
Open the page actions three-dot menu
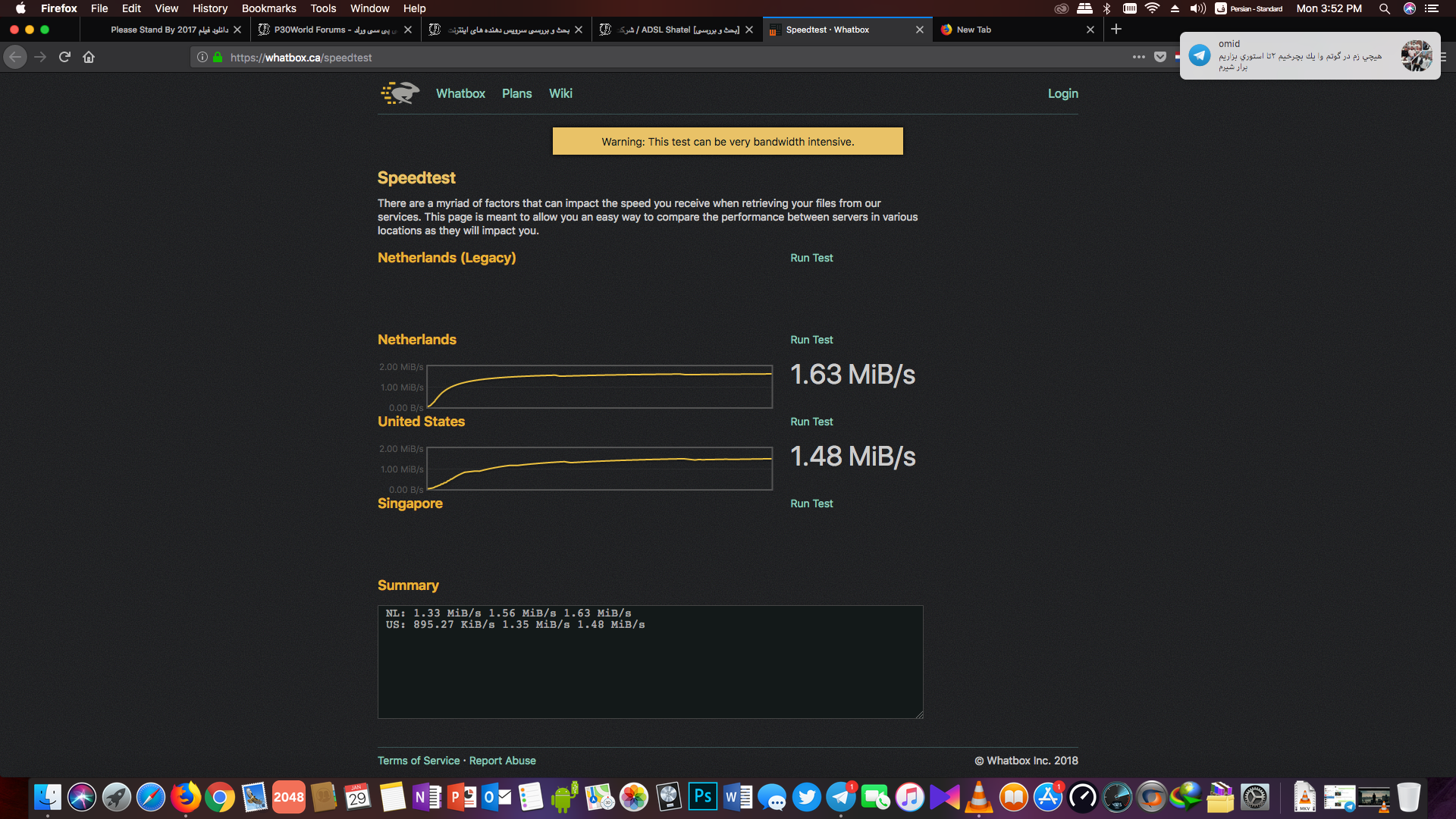click(x=1138, y=57)
